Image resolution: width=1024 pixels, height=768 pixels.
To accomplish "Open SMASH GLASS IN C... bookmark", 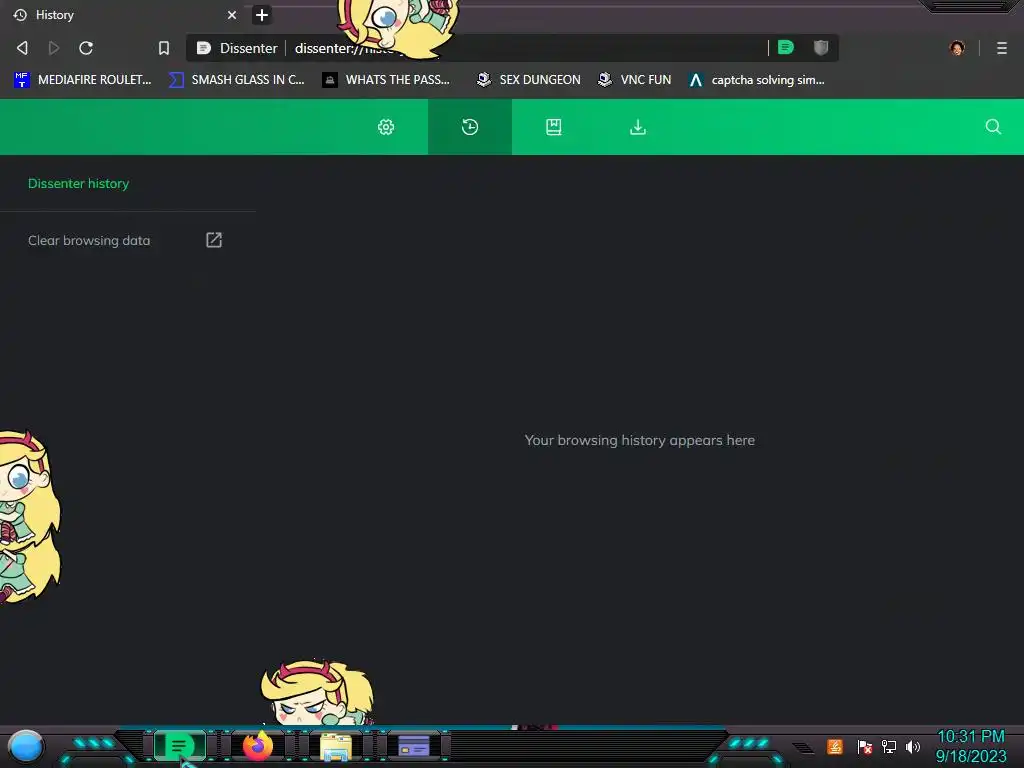I will 236,80.
